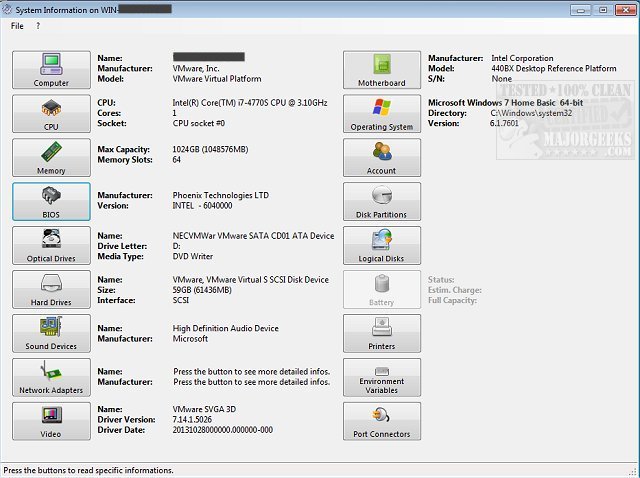Open the Computer information button
The width and height of the screenshot is (640, 478).
(x=52, y=70)
